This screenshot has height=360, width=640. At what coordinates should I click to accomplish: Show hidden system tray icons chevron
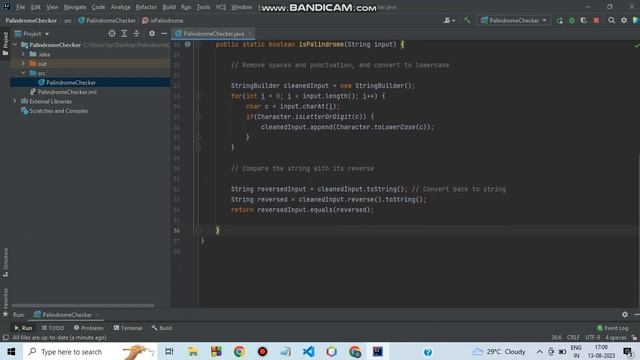(x=540, y=351)
